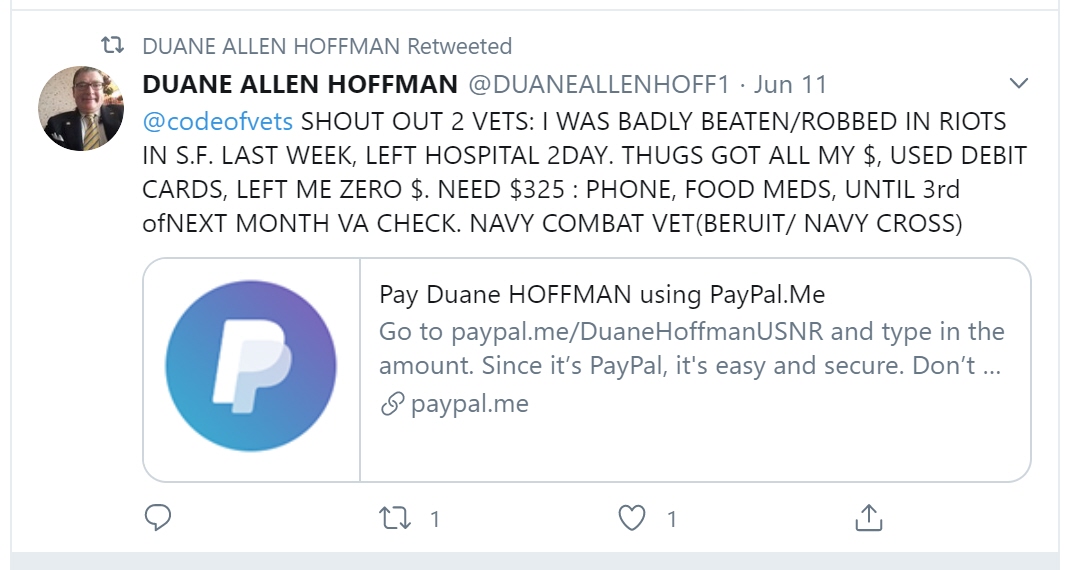This screenshot has height=570, width=1069.
Task: Click the retweet count number
Action: (435, 519)
